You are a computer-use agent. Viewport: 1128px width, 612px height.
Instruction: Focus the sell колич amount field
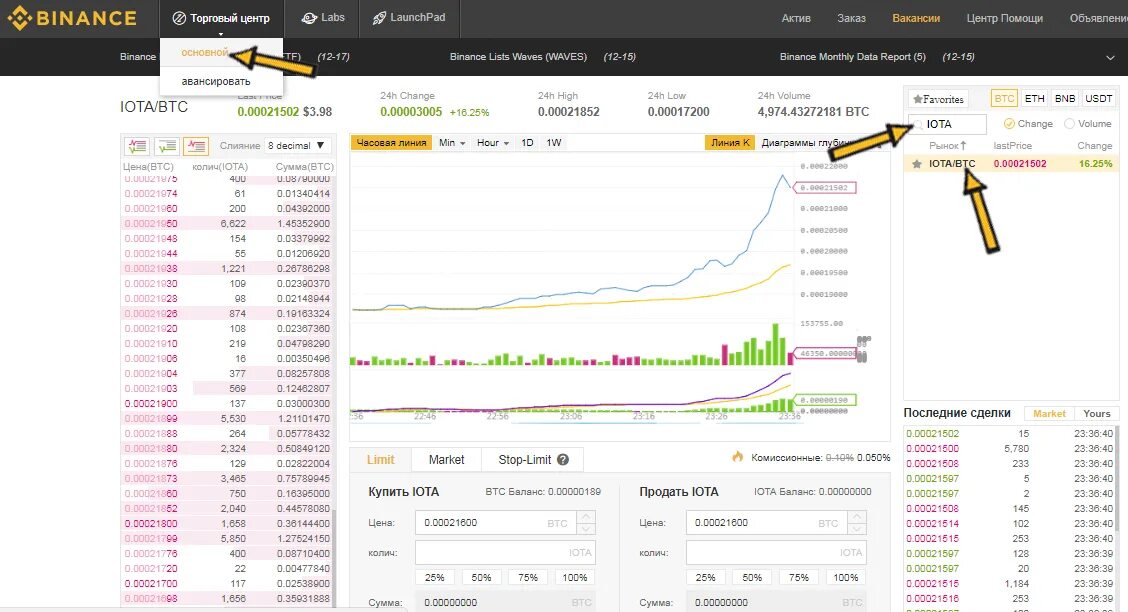(776, 552)
